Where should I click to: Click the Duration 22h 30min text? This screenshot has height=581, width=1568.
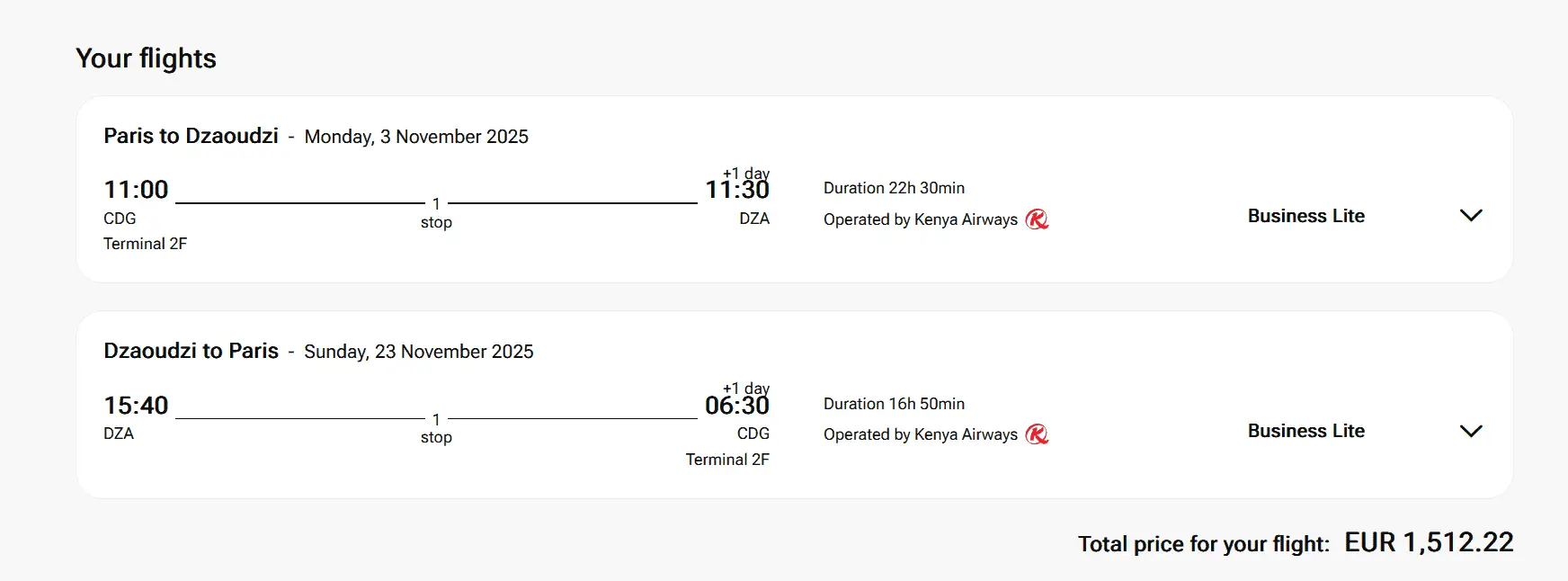point(894,188)
